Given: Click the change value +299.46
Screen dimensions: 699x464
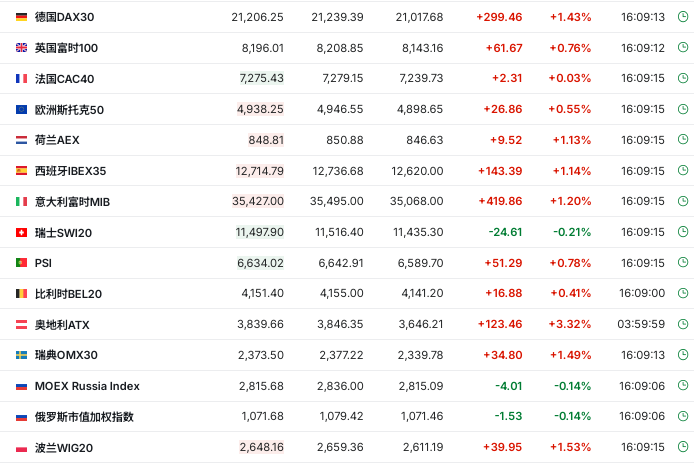Looking at the screenshot, I should click(499, 17).
